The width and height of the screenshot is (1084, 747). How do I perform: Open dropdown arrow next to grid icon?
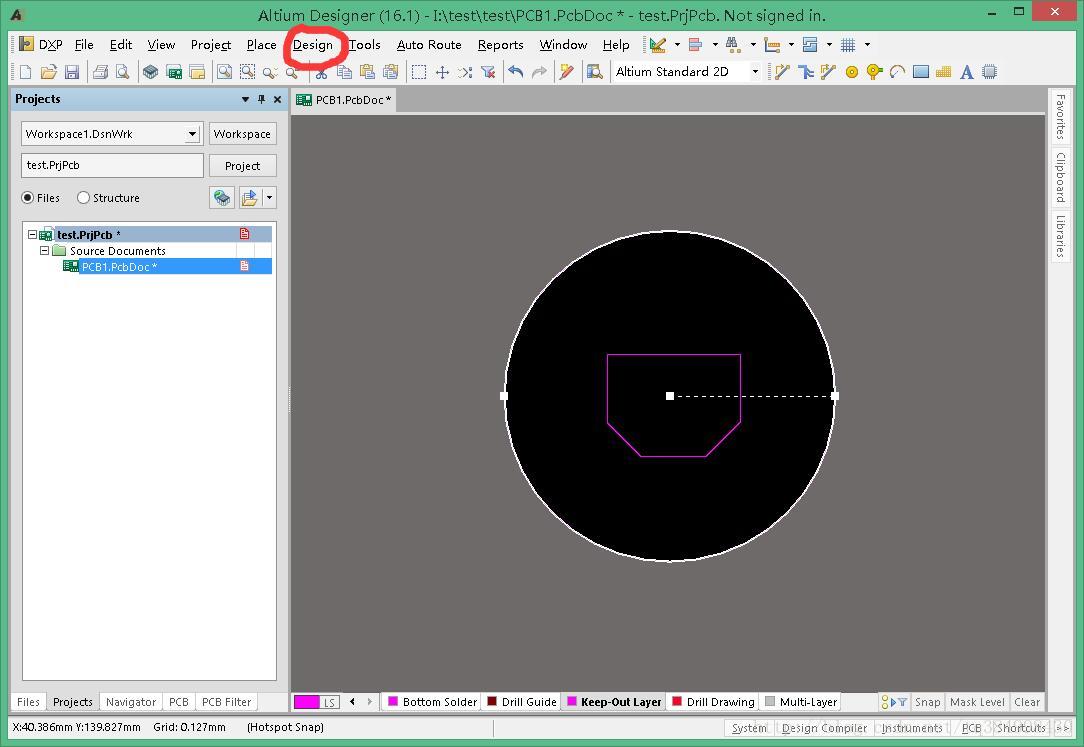pos(867,45)
